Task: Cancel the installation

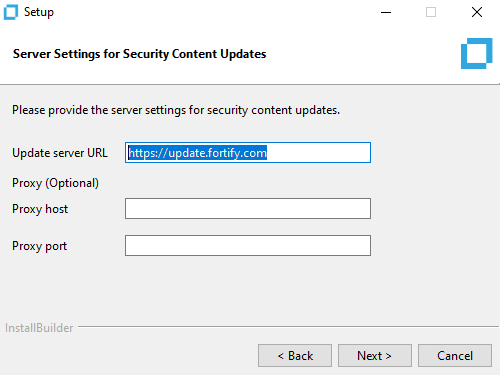Action: (455, 356)
